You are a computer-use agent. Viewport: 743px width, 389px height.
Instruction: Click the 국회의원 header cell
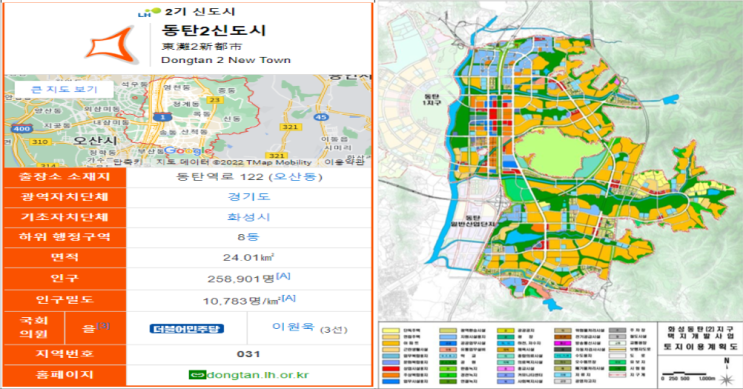[34, 327]
